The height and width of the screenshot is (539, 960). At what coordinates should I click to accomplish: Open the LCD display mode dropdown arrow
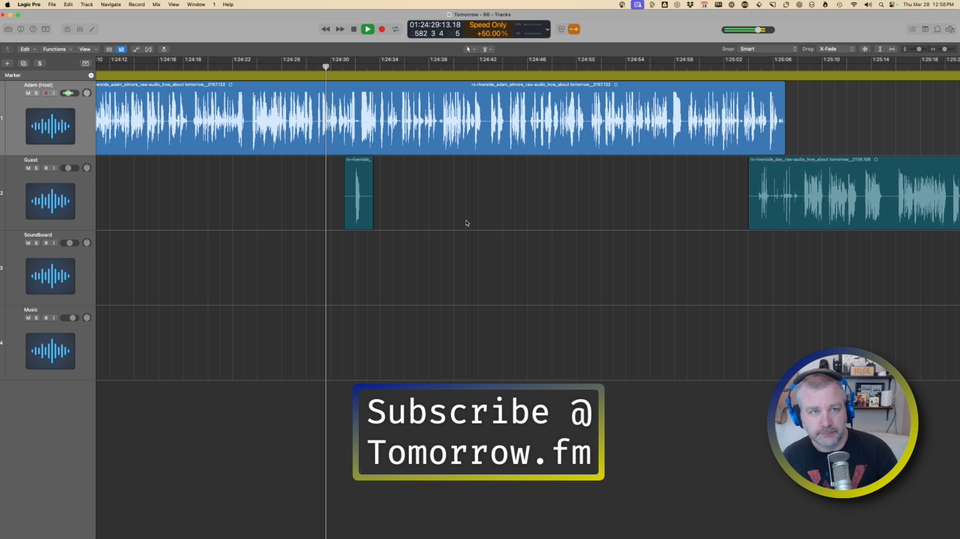547,29
